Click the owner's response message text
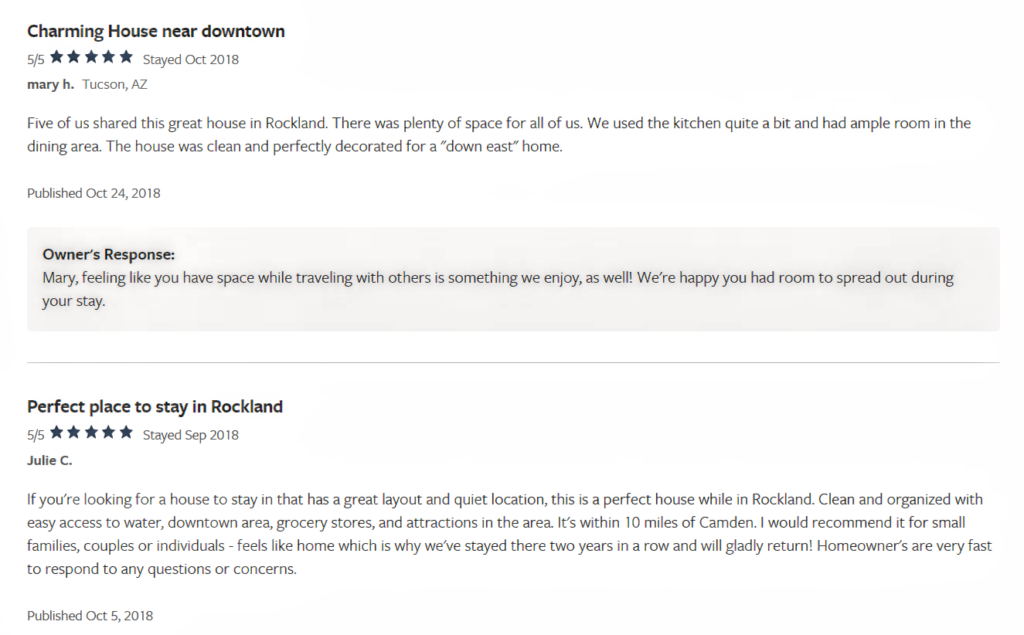The height and width of the screenshot is (635, 1024). (498, 289)
